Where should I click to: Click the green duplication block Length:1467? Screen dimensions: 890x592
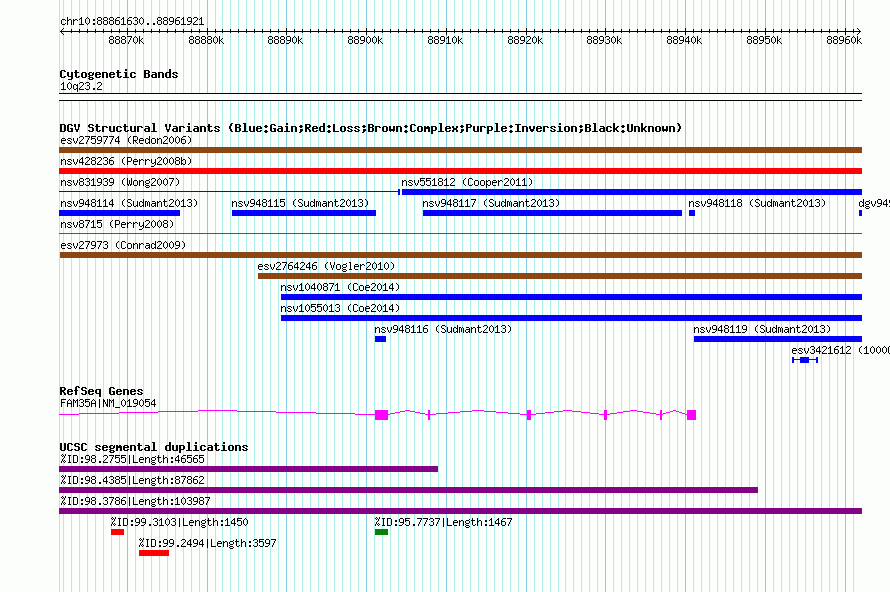(381, 532)
